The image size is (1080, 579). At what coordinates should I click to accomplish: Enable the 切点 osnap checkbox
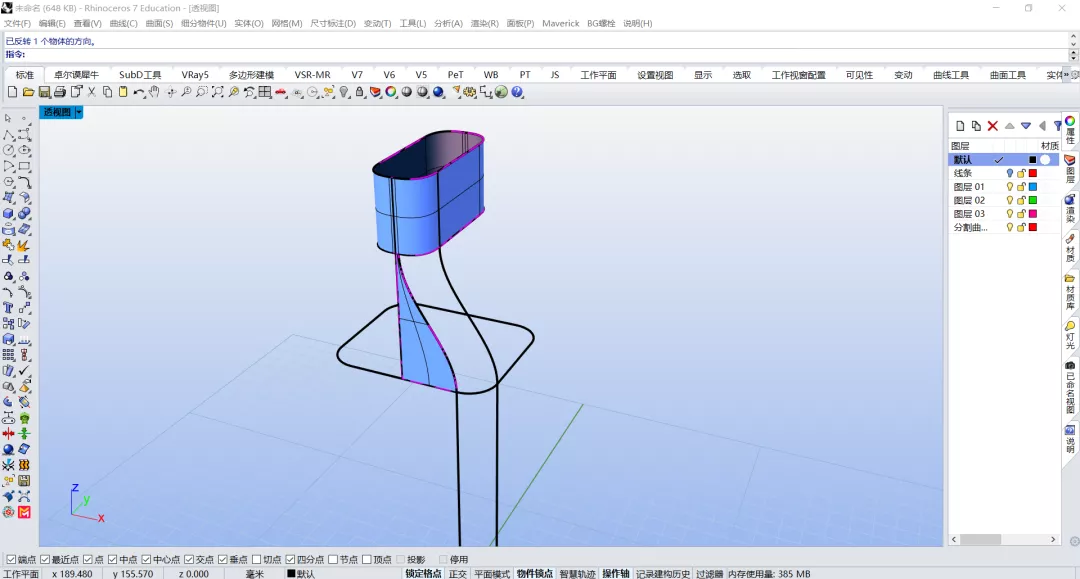click(x=256, y=560)
